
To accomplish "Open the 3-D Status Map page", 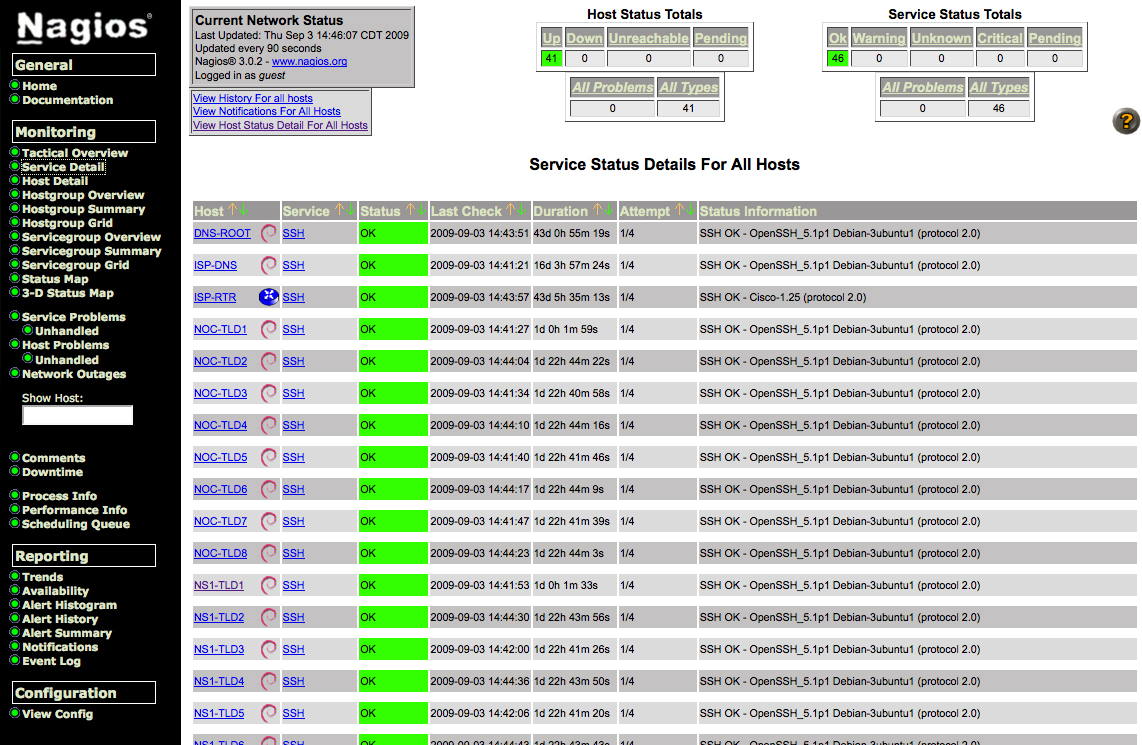I will click(x=67, y=293).
